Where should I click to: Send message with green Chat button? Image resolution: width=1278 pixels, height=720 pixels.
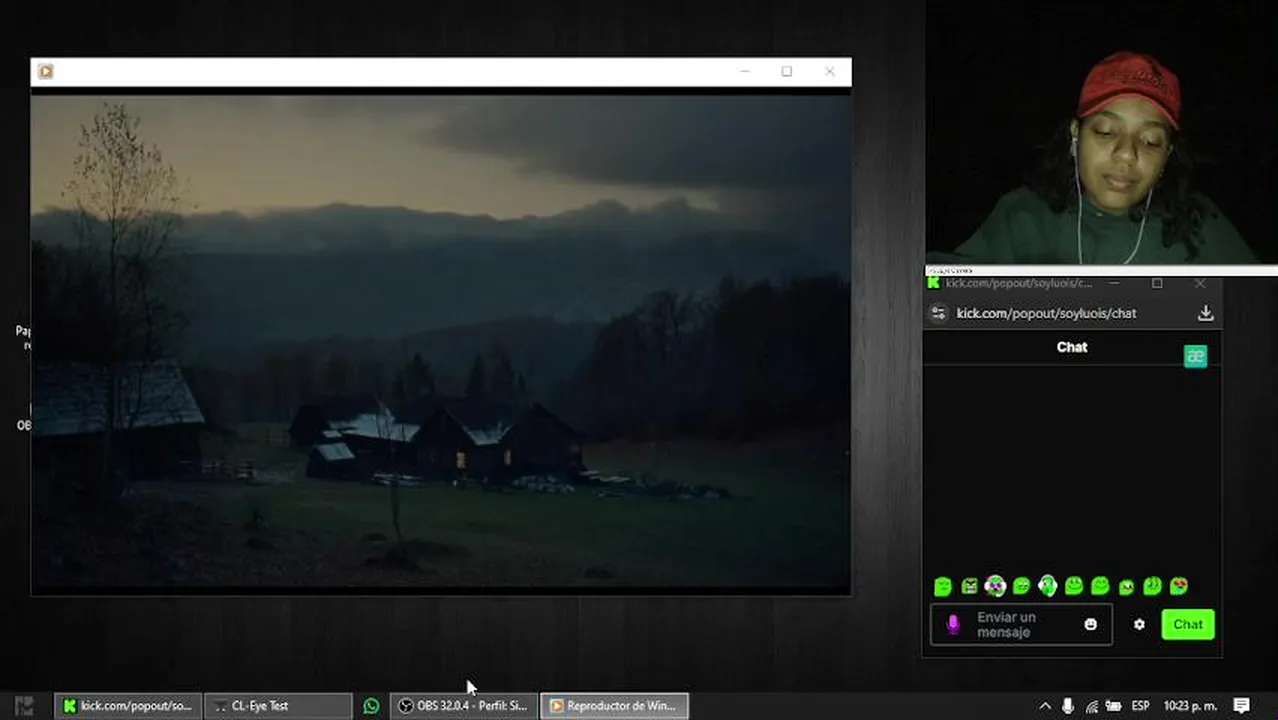pyautogui.click(x=1188, y=624)
